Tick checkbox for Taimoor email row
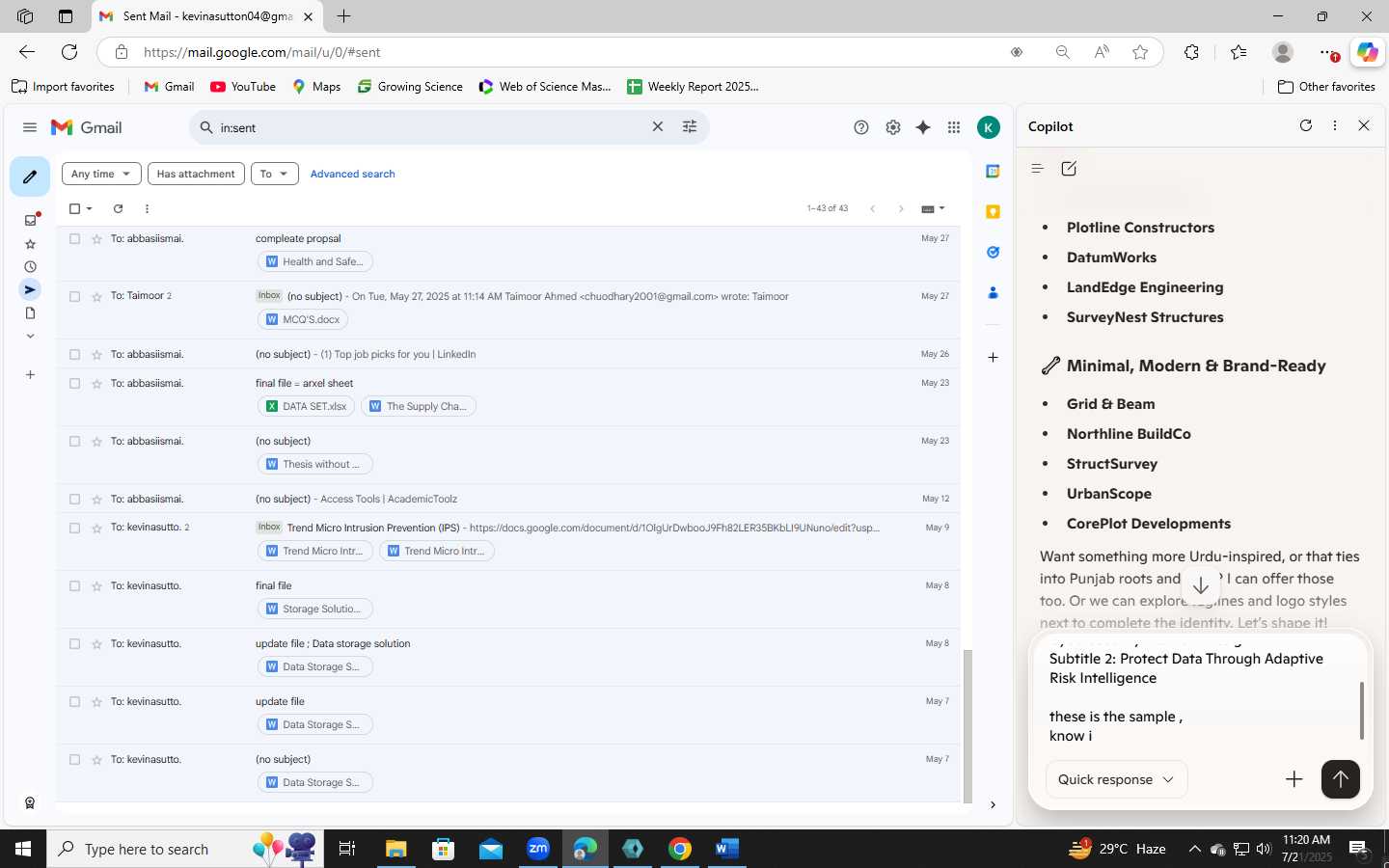 (74, 296)
